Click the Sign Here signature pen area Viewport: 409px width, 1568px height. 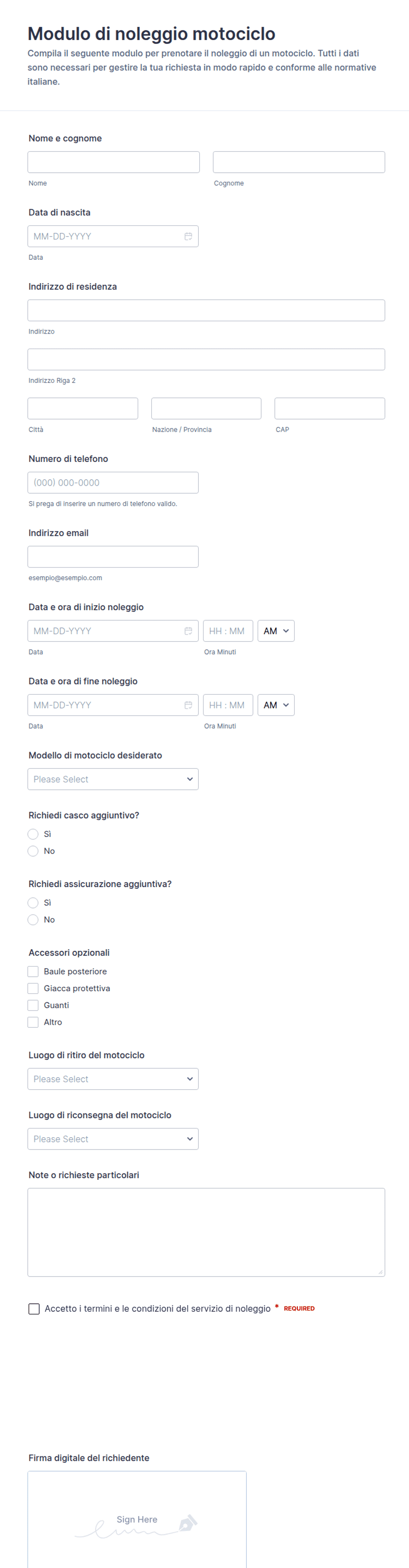tap(137, 1521)
